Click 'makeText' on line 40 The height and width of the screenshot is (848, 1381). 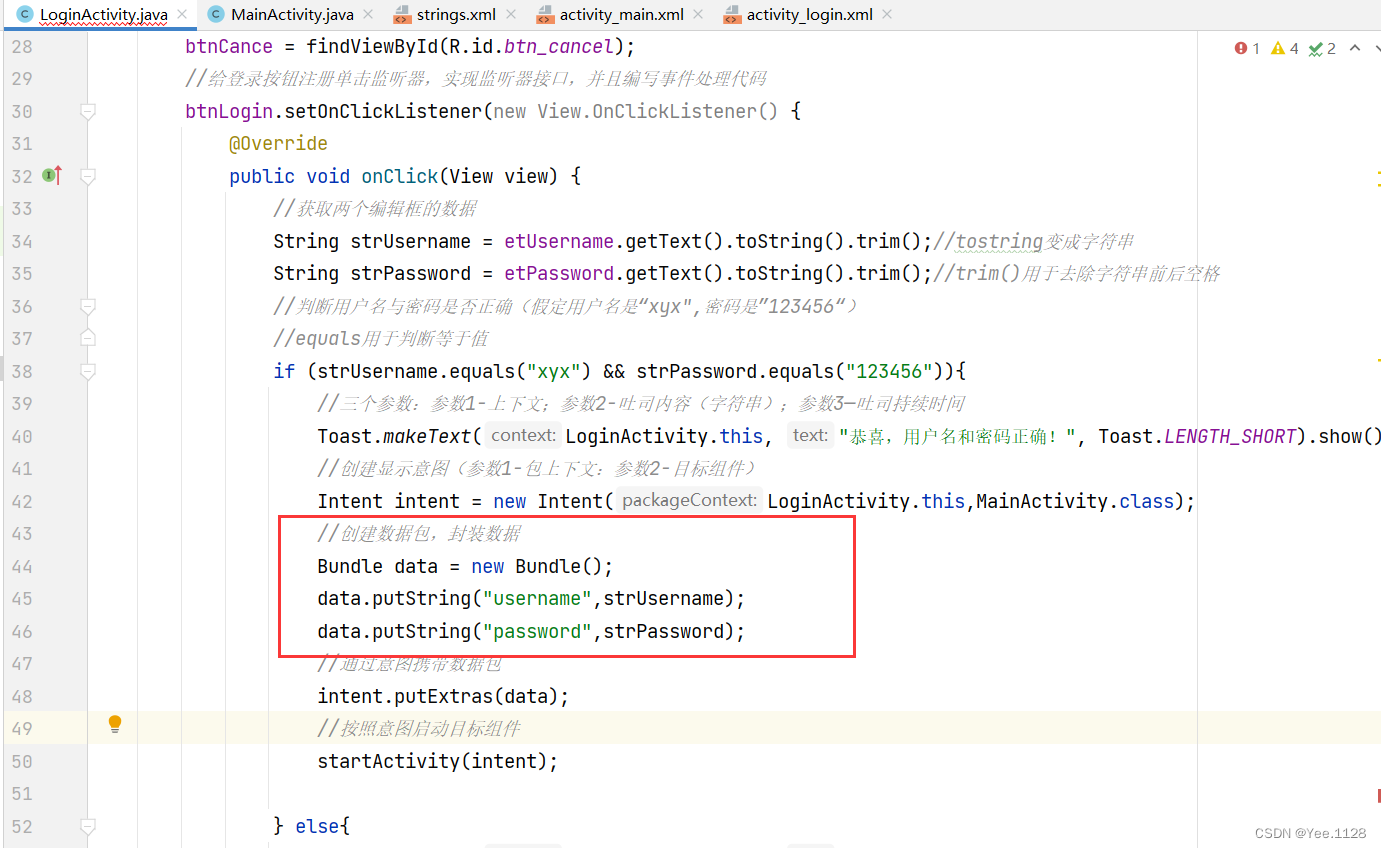[428, 436]
